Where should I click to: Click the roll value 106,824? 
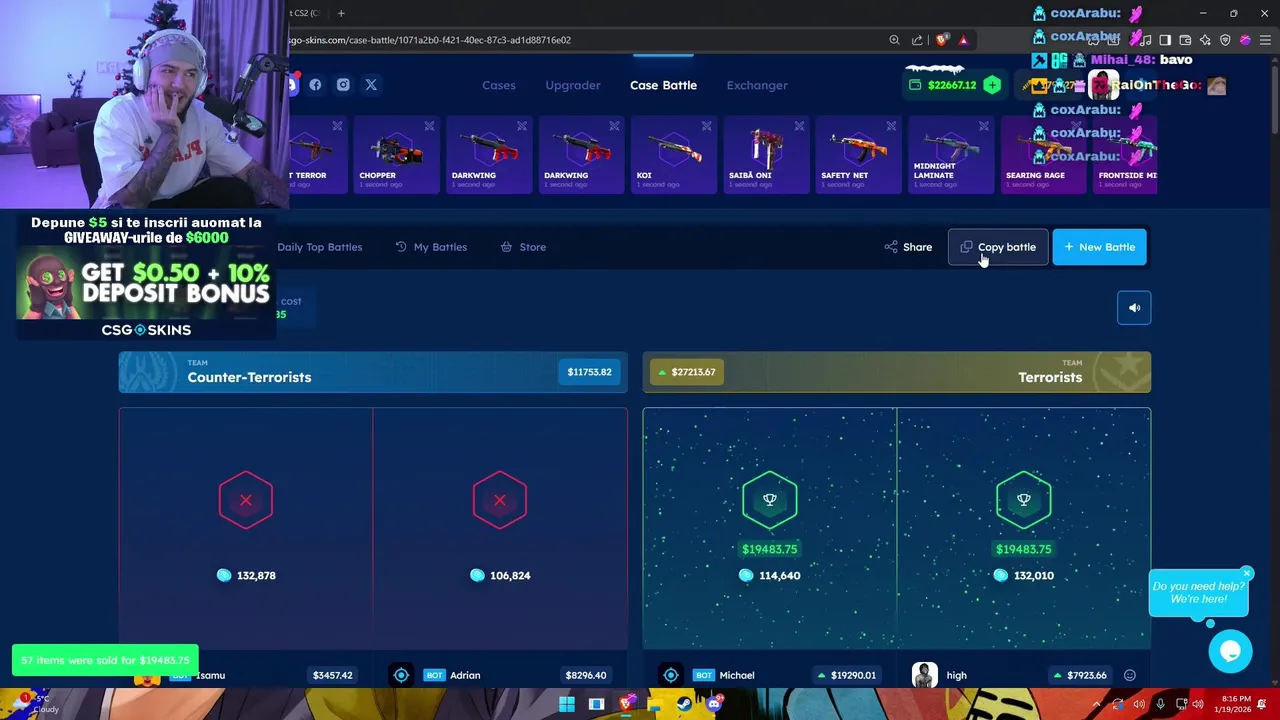pos(510,575)
